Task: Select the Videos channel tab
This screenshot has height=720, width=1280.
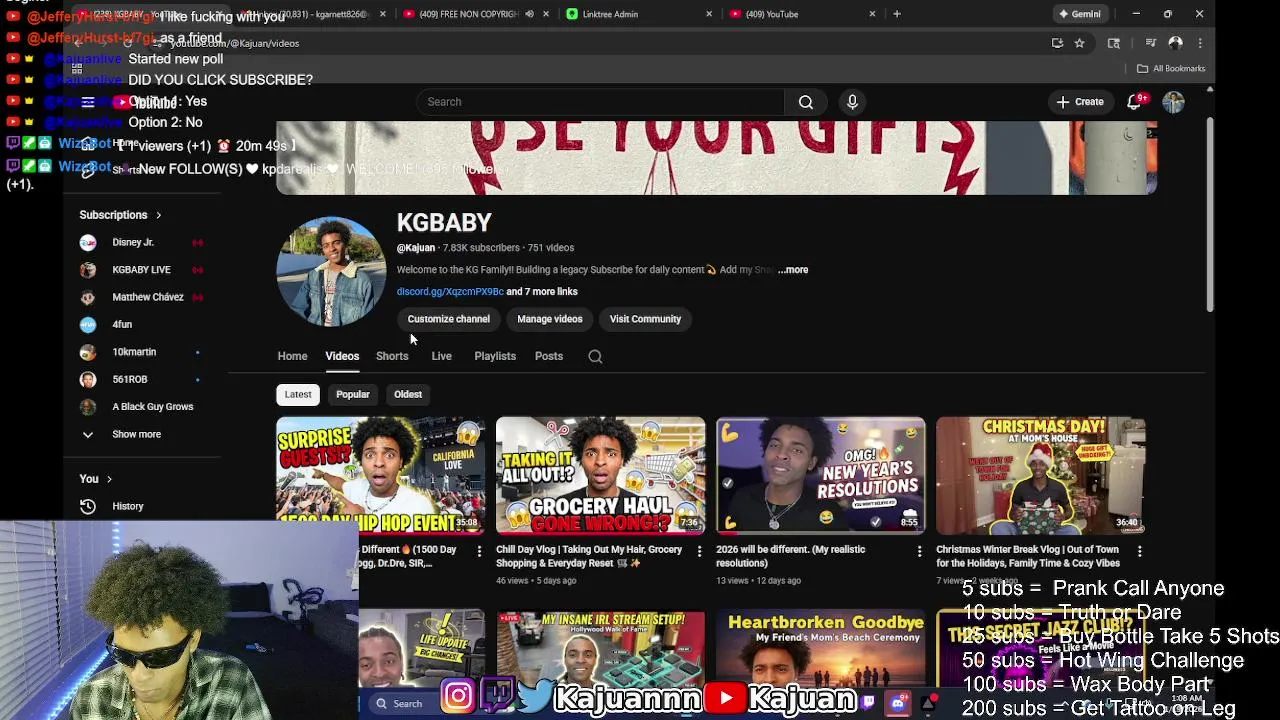Action: (342, 356)
